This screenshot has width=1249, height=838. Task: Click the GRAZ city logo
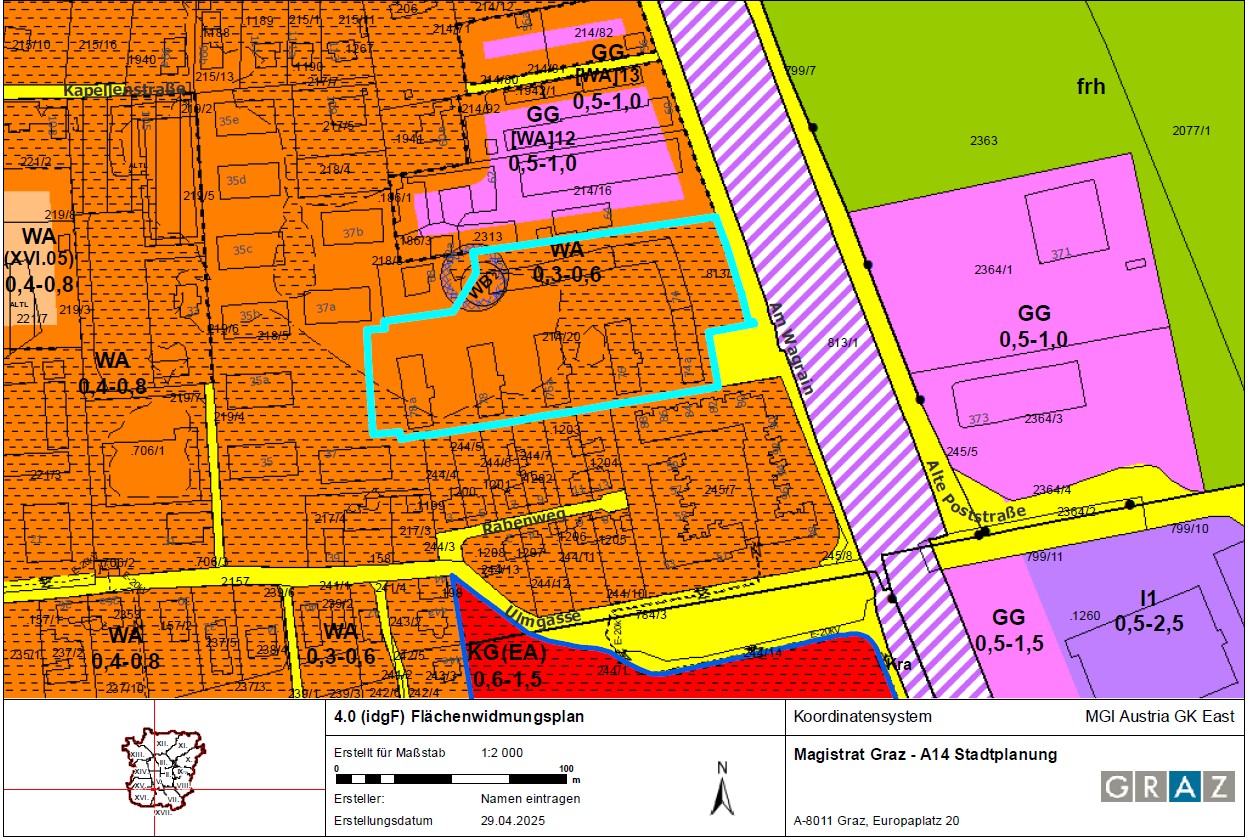point(1167,786)
